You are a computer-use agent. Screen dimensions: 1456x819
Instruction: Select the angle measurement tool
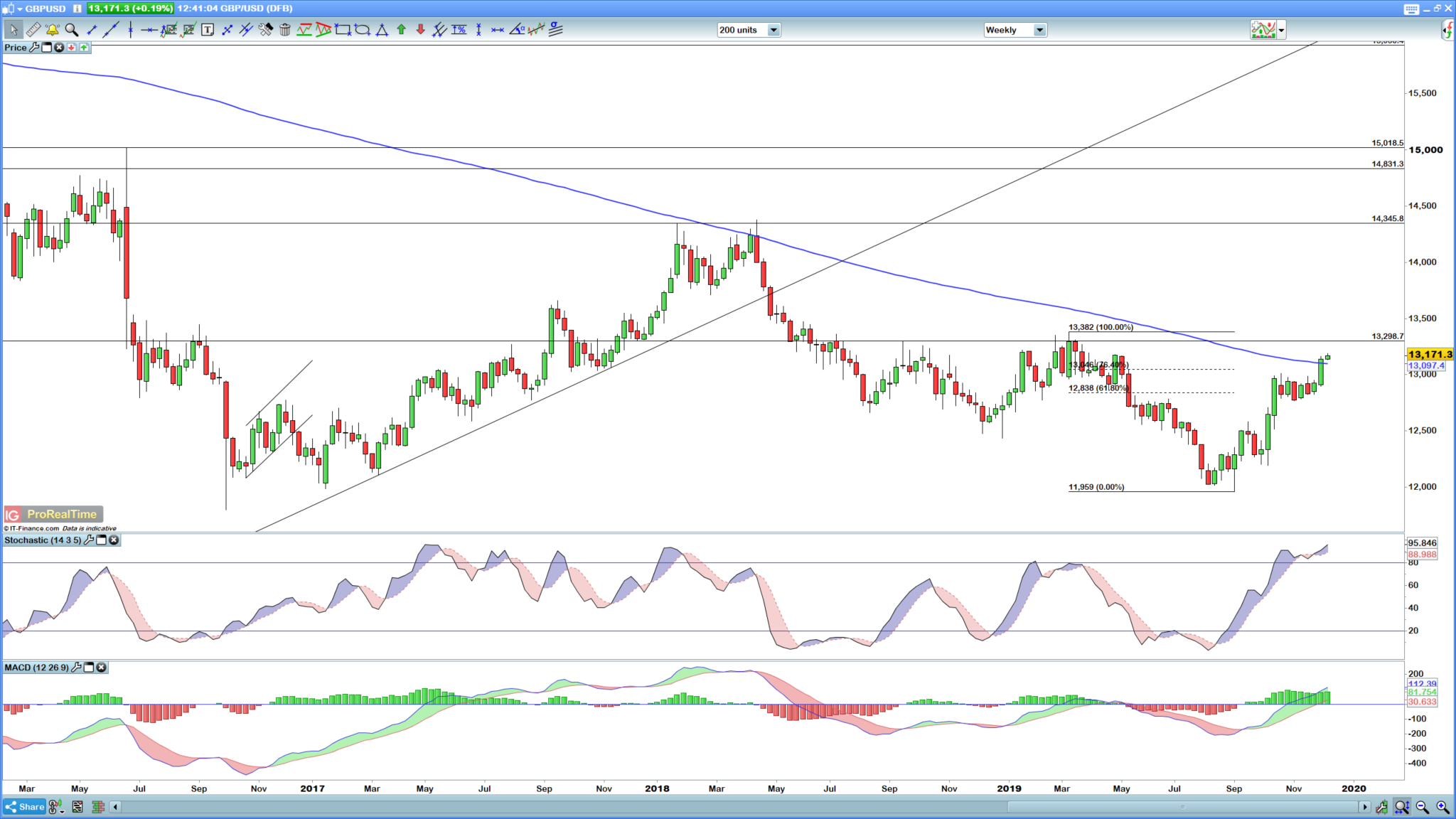click(x=517, y=30)
